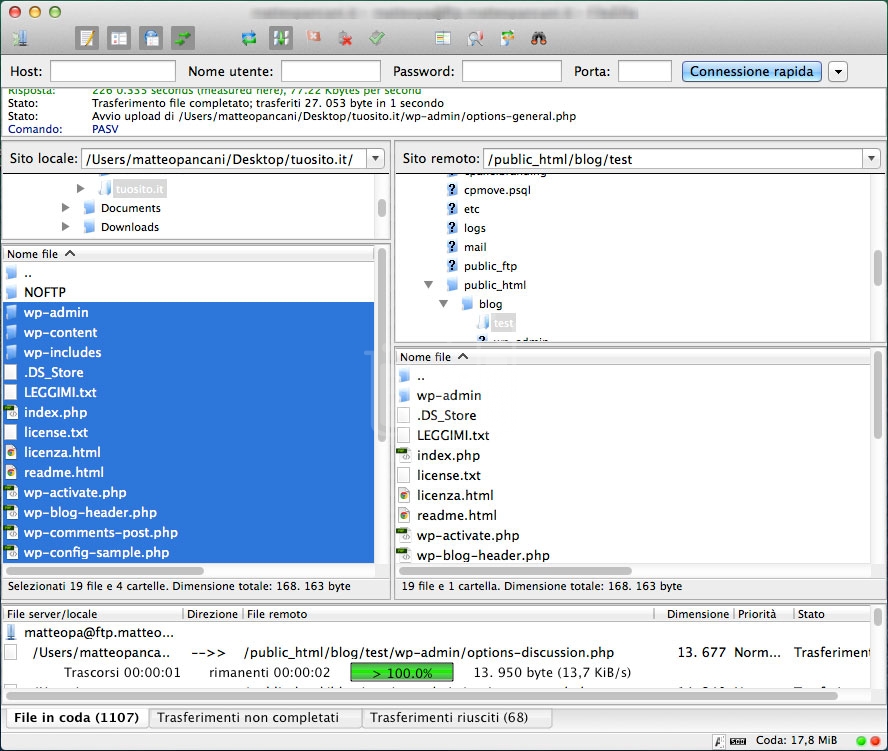
Task: Click the Password input field
Action: click(x=512, y=71)
